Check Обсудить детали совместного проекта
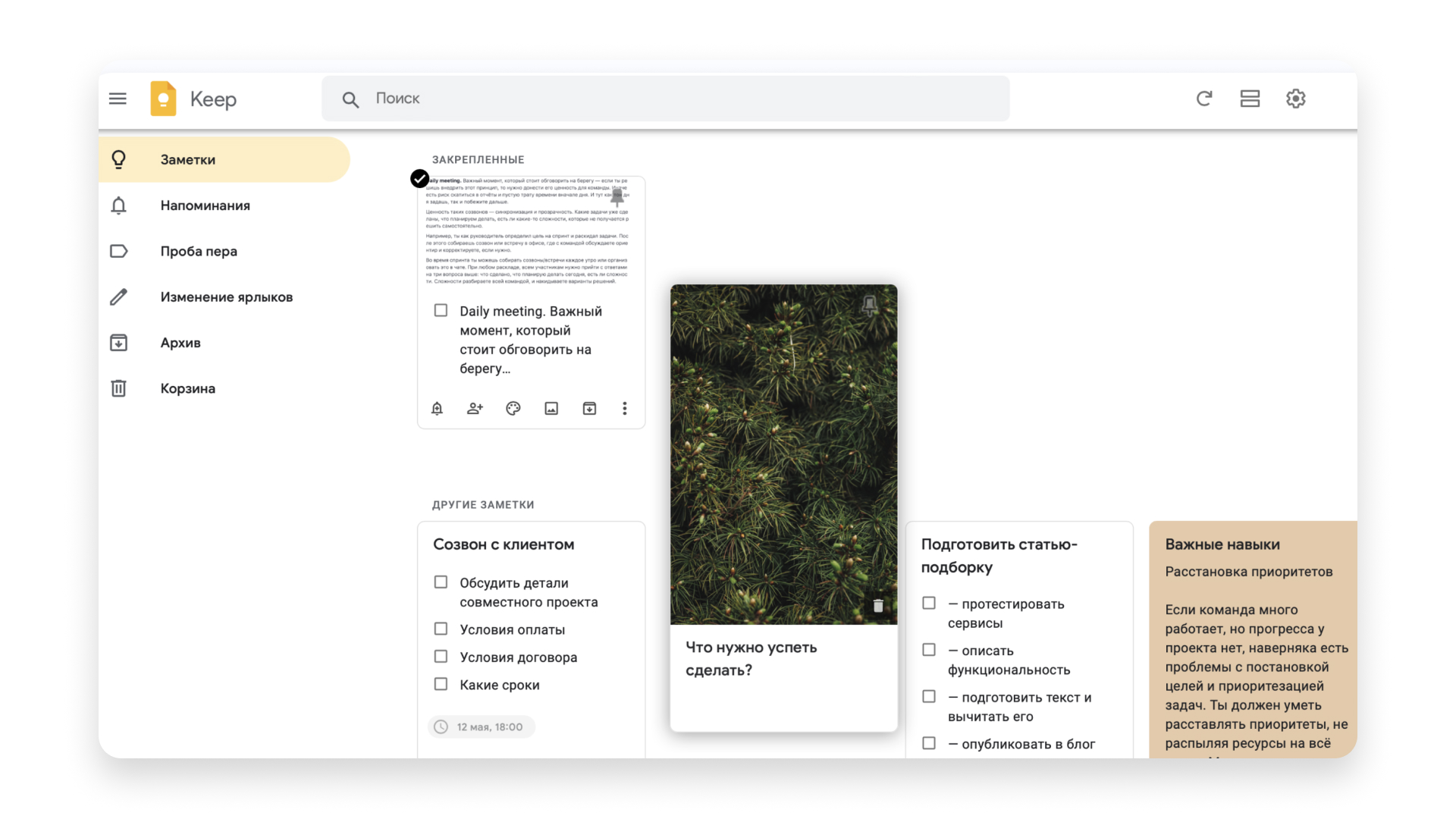 click(x=441, y=582)
